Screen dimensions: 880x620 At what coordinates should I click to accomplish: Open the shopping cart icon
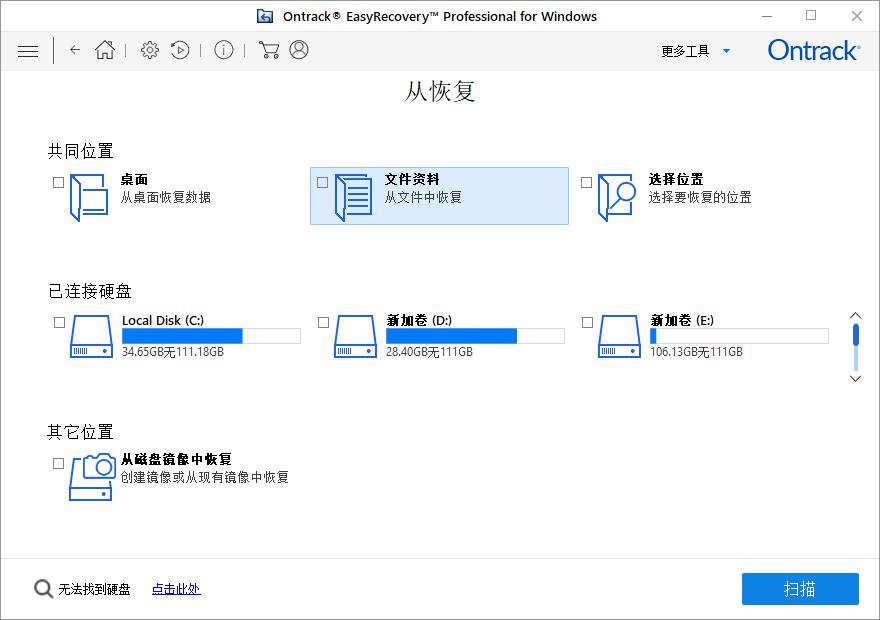coord(268,50)
